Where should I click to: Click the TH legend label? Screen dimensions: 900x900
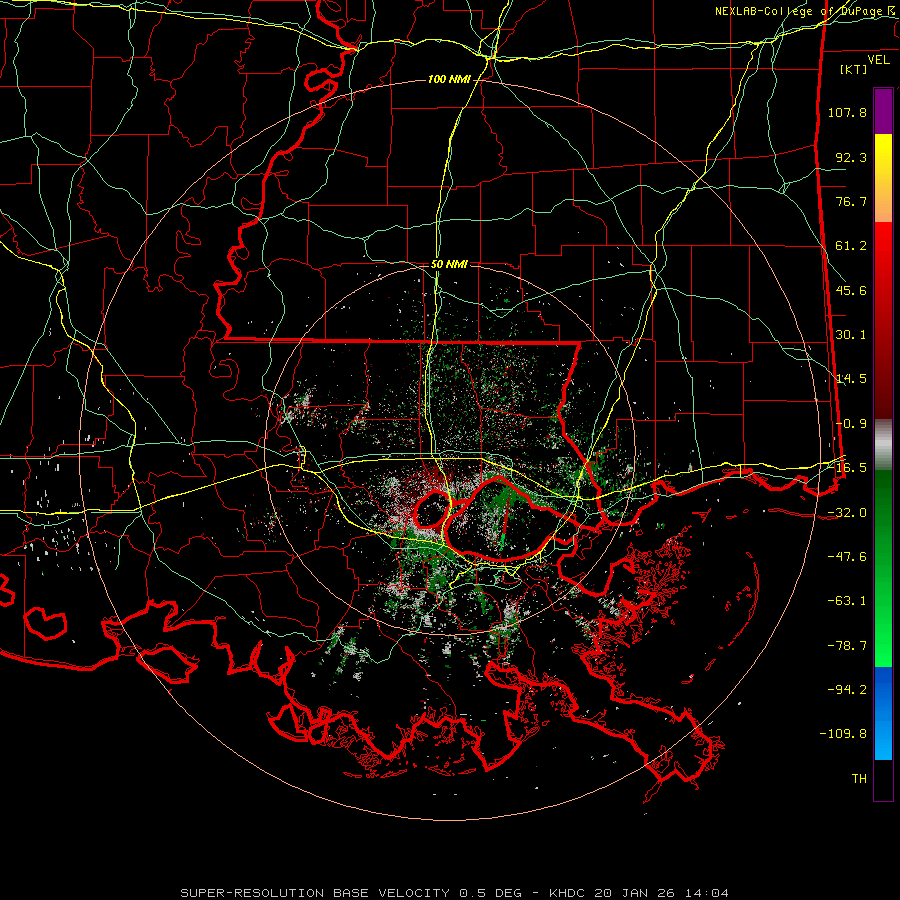[x=859, y=779]
